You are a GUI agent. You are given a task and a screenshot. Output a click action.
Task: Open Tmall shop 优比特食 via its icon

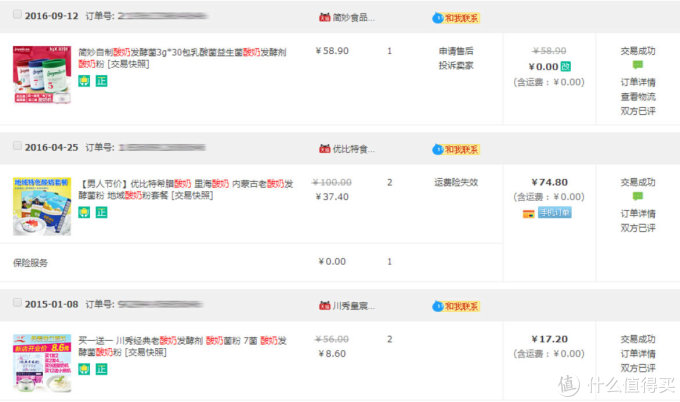324,149
